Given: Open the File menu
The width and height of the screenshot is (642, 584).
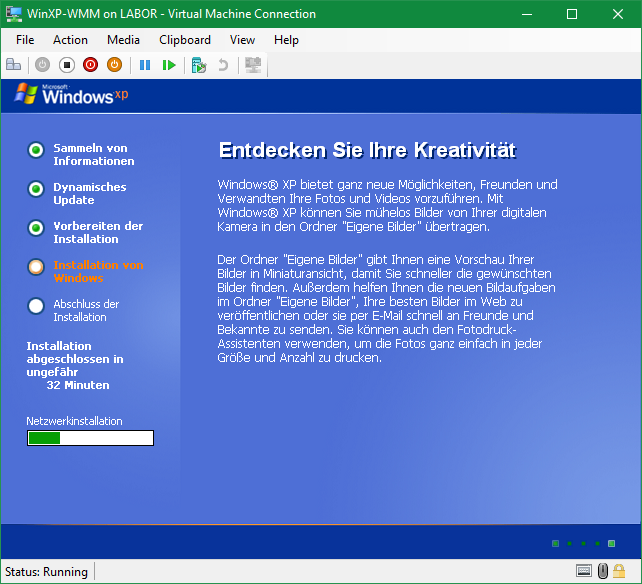Looking at the screenshot, I should [x=25, y=40].
